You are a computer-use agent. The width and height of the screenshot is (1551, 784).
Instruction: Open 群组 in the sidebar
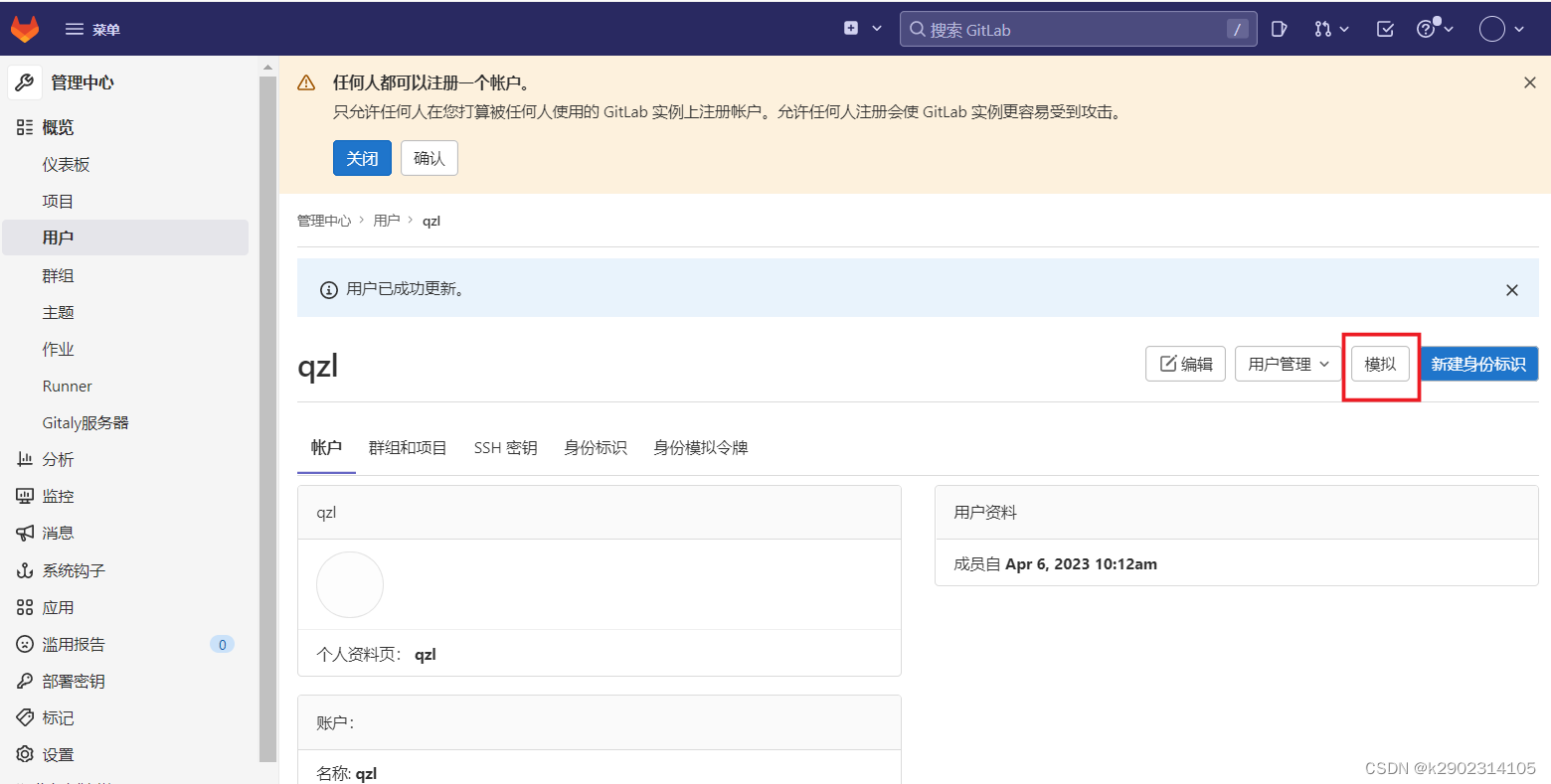(x=58, y=275)
